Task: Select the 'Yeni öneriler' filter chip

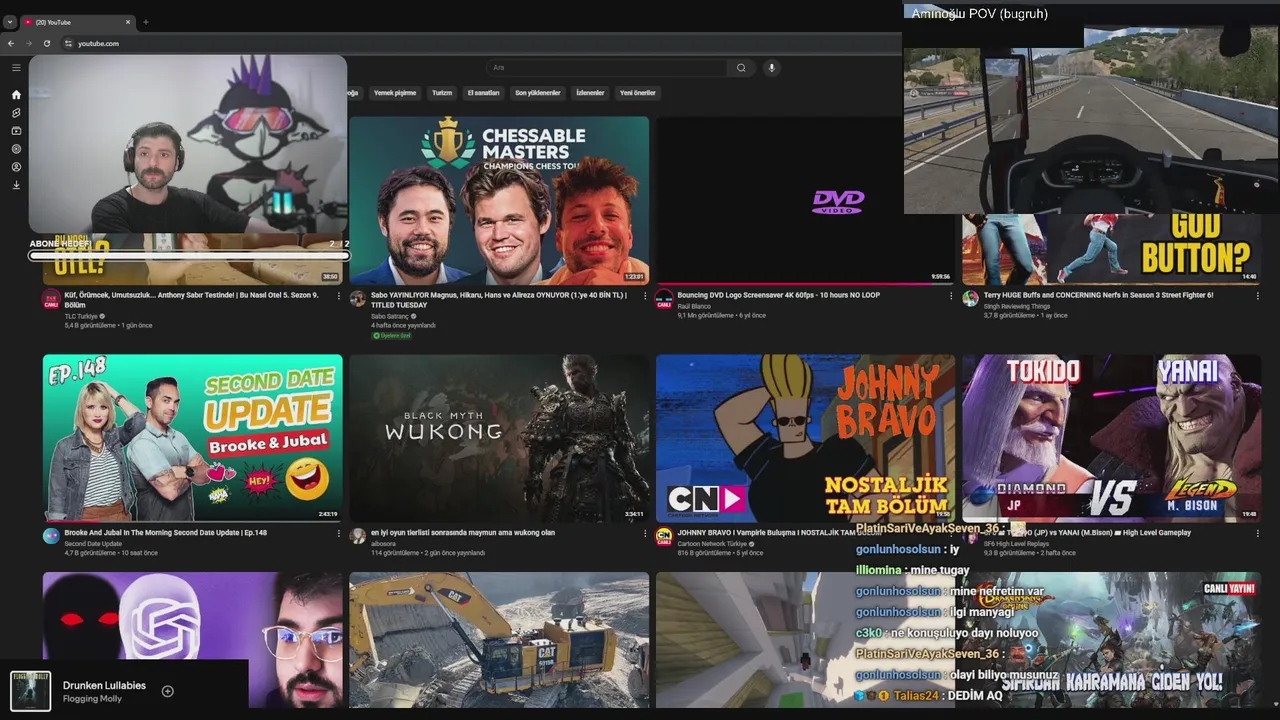Action: [638, 93]
